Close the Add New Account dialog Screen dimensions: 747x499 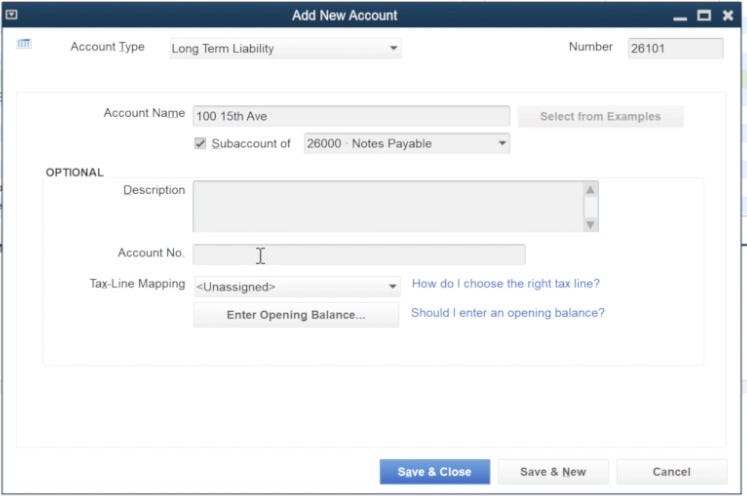point(727,16)
